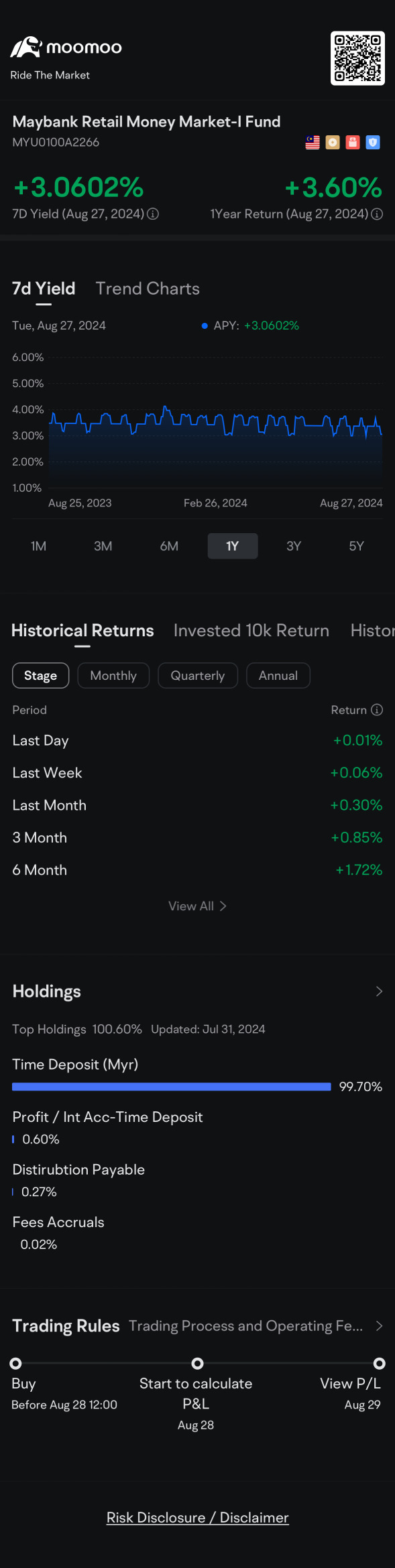Click the Malaysia flag icon
Image resolution: width=395 pixels, height=1568 pixels.
(313, 143)
